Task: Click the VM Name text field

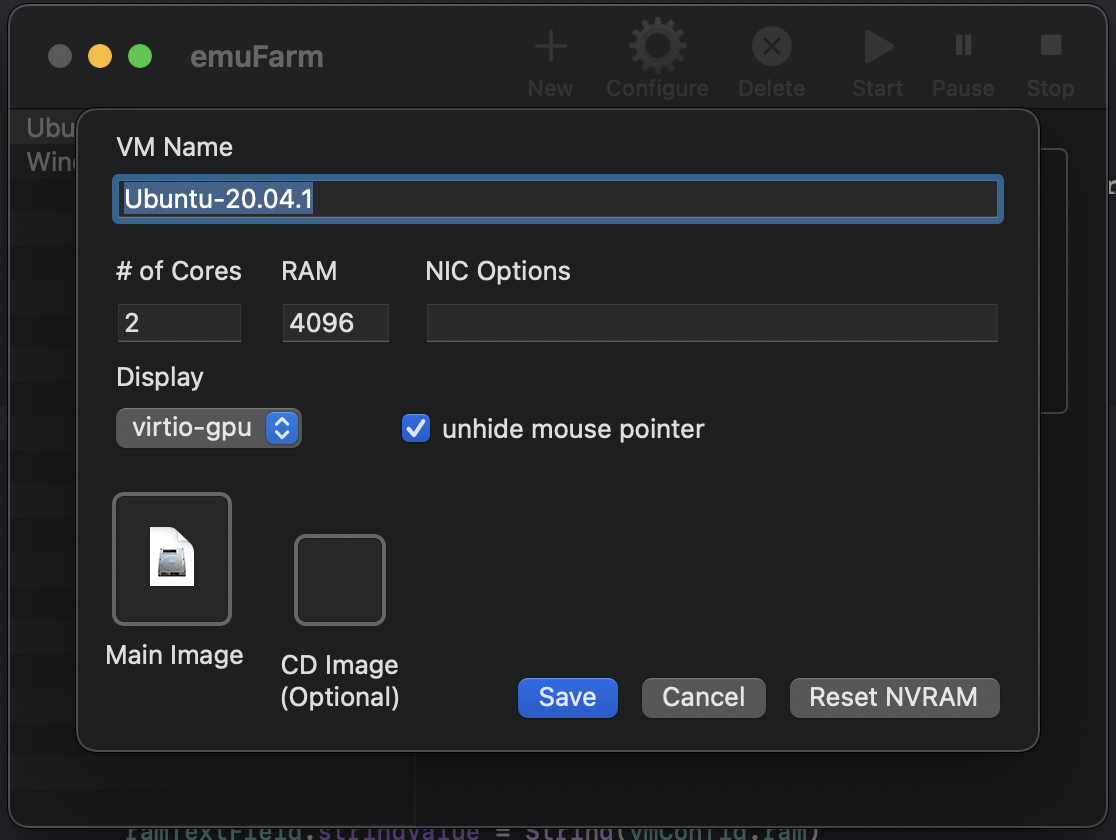Action: tap(558, 200)
